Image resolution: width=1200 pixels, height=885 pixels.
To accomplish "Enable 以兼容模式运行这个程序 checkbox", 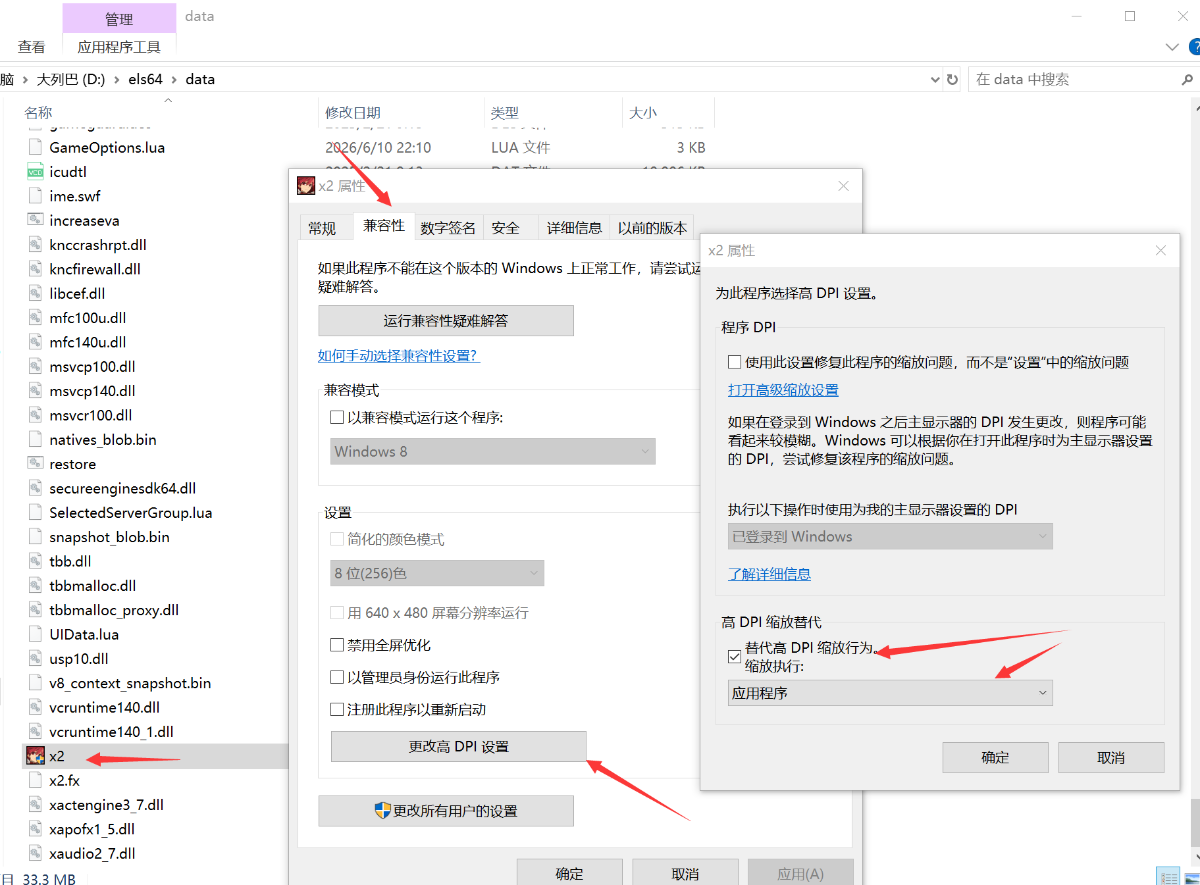I will coord(337,417).
